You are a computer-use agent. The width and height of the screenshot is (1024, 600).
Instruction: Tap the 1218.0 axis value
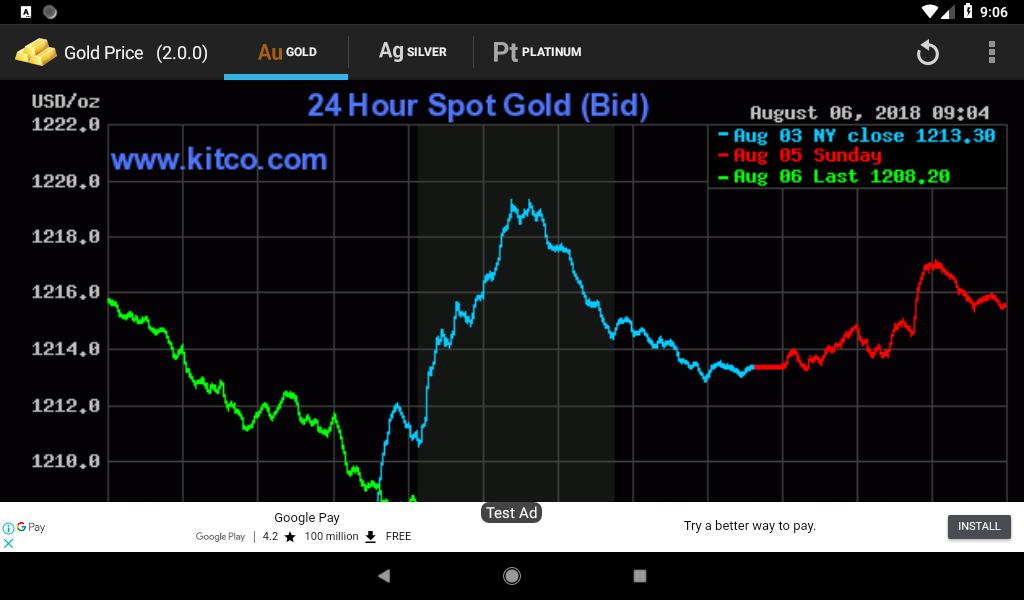pos(65,236)
